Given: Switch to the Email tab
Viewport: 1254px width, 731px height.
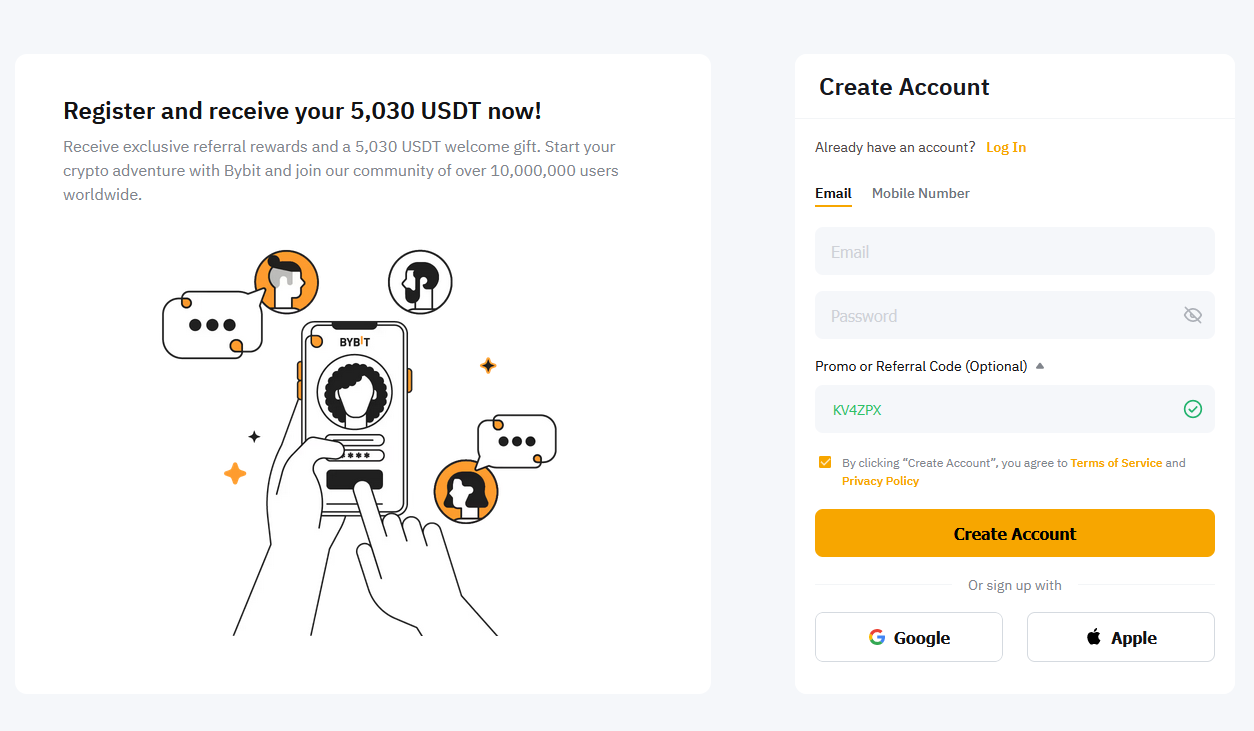Looking at the screenshot, I should pos(833,193).
